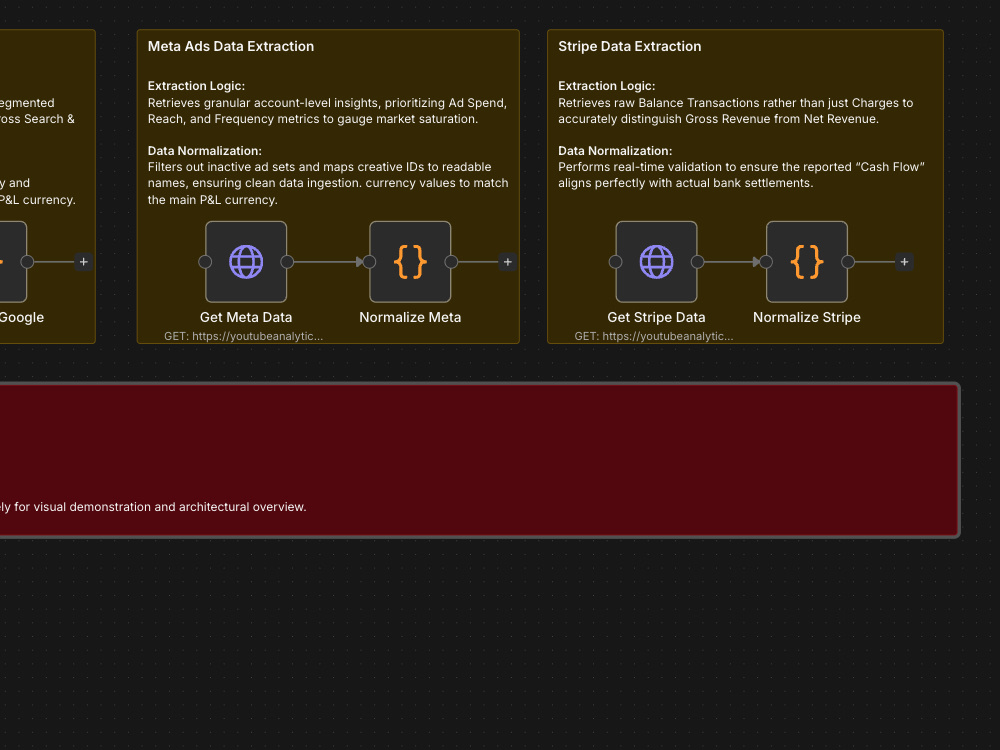Click Extraction Logic heading in Meta Ads note
Viewport: 1000px width, 750px height.
(196, 86)
